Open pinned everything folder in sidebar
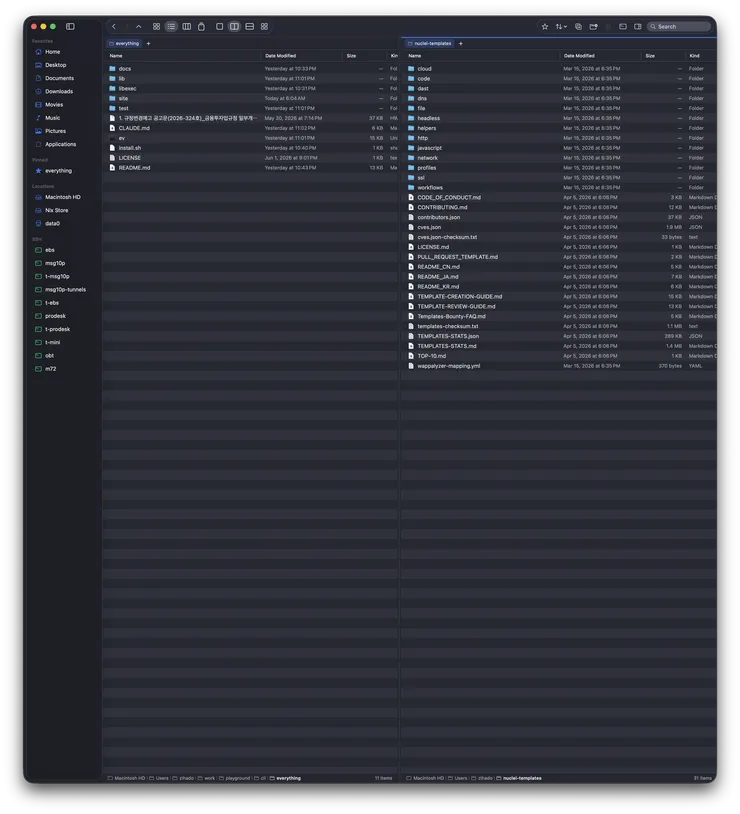Viewport: 740px width, 814px height. 58,171
